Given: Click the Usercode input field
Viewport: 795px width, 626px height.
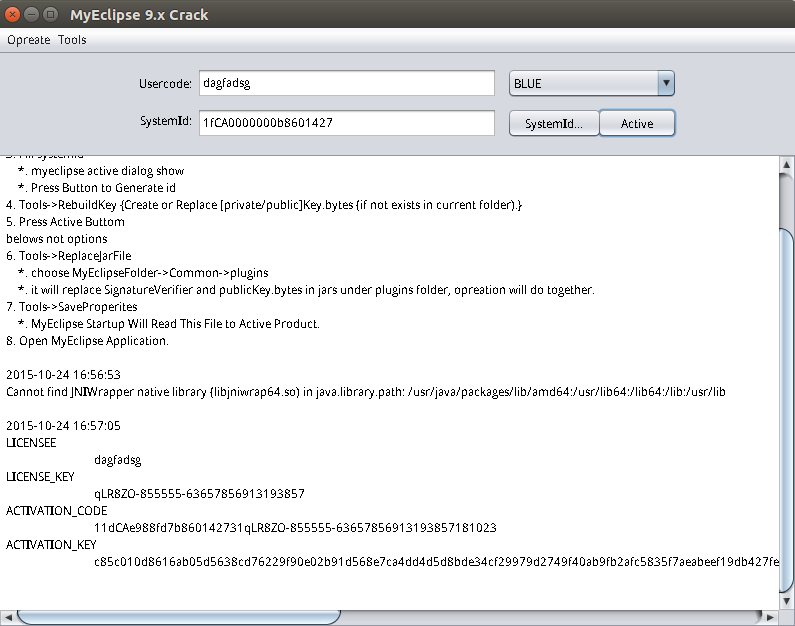Looking at the screenshot, I should 347,83.
